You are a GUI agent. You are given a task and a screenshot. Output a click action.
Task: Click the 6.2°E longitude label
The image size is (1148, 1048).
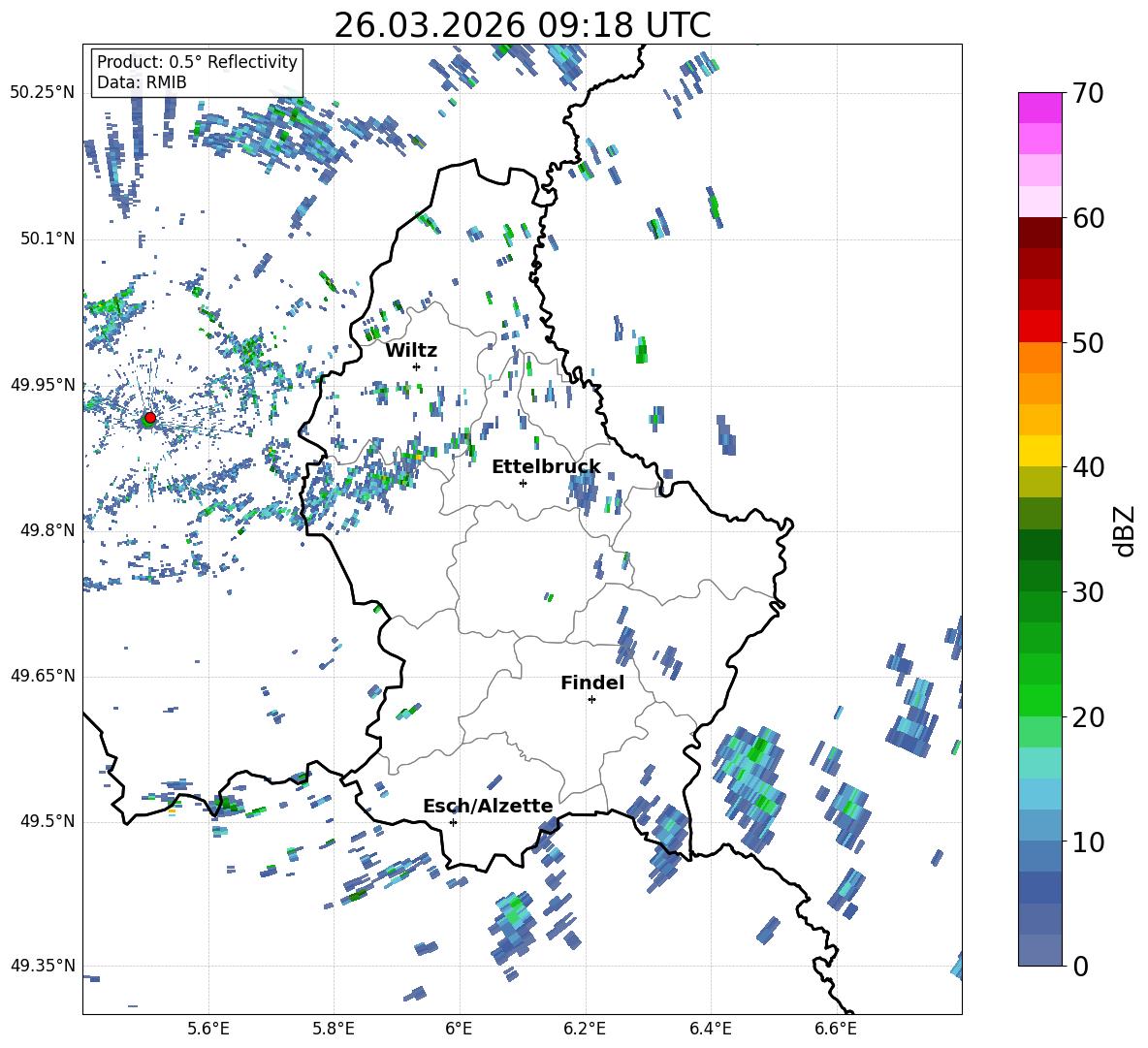pos(585,1030)
